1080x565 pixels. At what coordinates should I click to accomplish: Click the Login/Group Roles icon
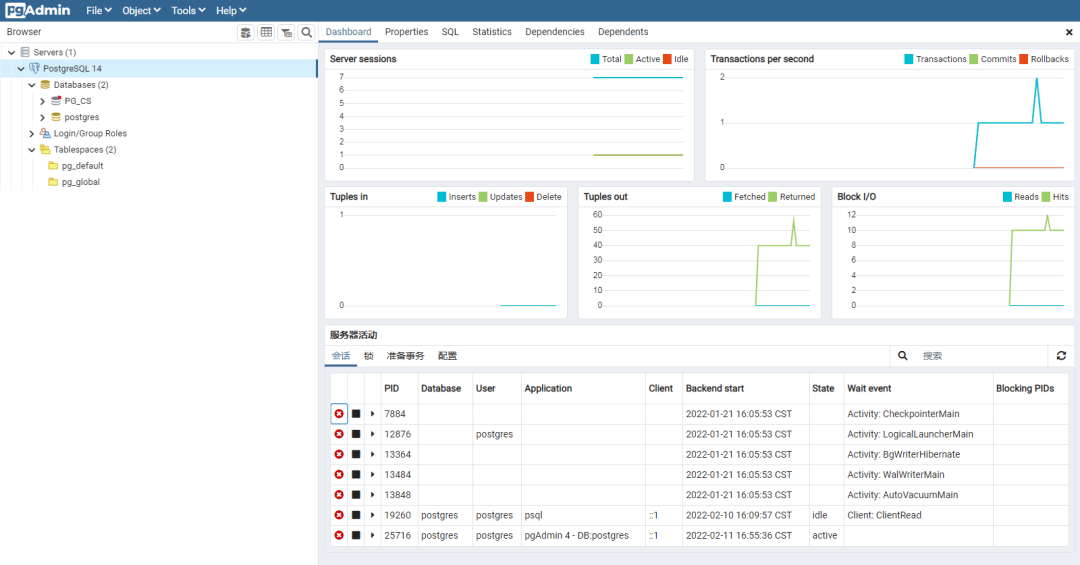point(45,133)
